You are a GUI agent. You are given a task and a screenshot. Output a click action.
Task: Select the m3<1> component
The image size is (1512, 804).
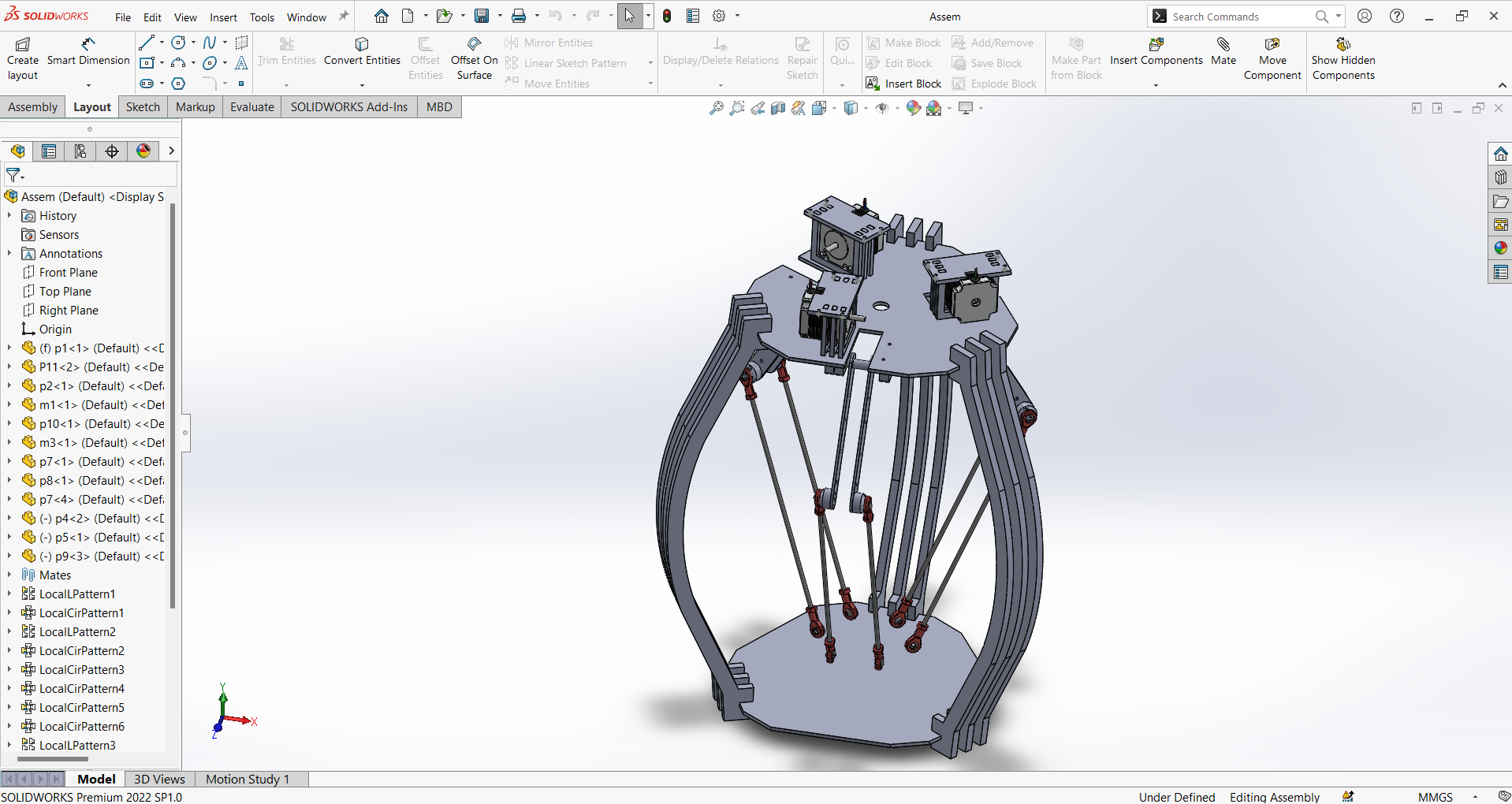(x=102, y=442)
